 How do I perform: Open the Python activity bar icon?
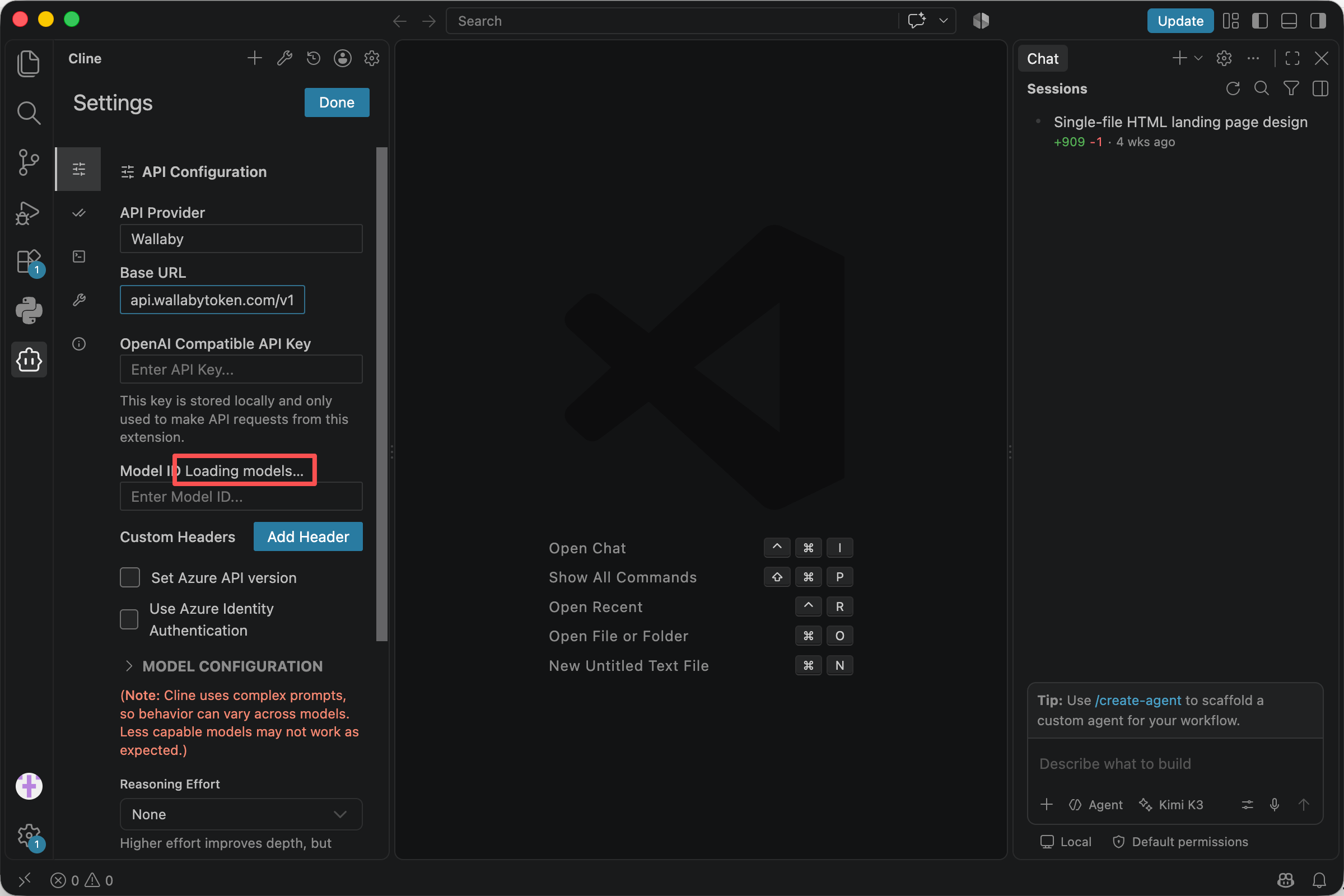coord(29,311)
